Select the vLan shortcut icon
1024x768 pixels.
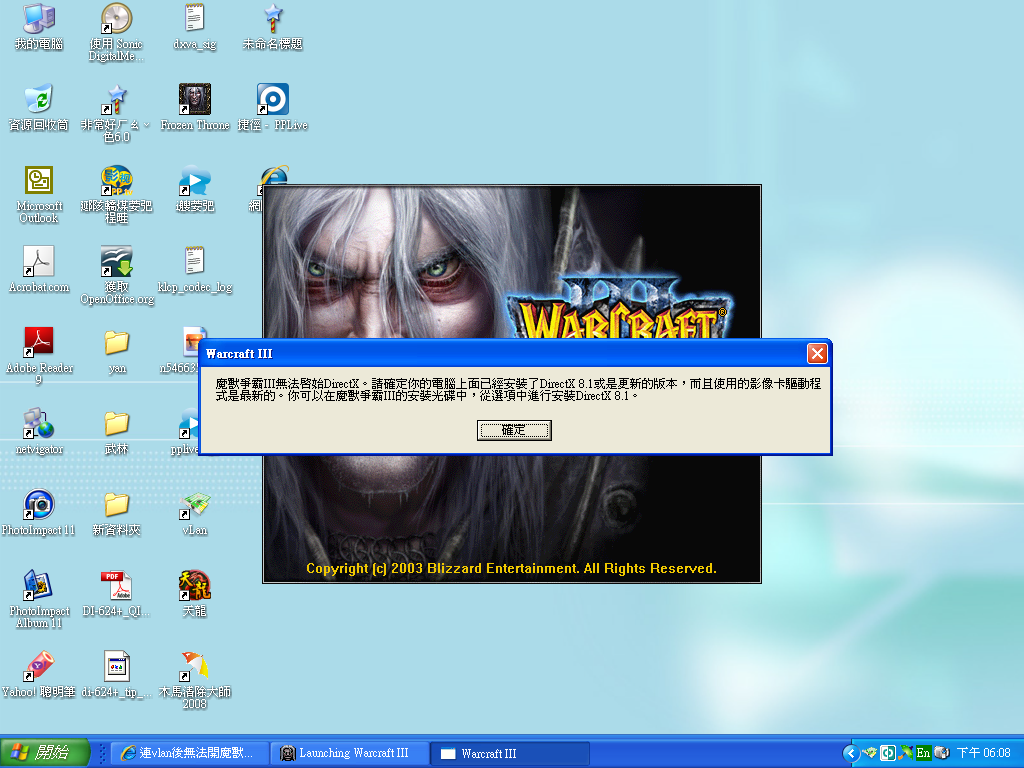click(x=195, y=513)
